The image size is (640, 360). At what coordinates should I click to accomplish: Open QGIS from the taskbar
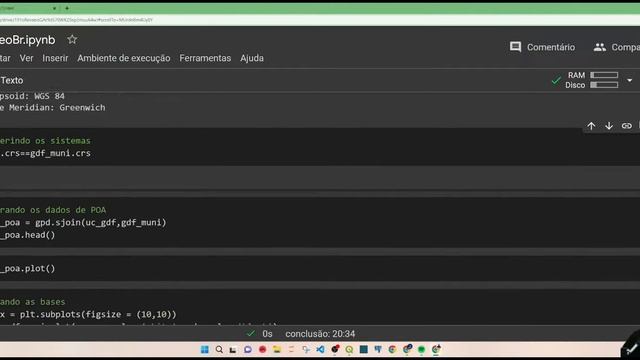(349, 349)
